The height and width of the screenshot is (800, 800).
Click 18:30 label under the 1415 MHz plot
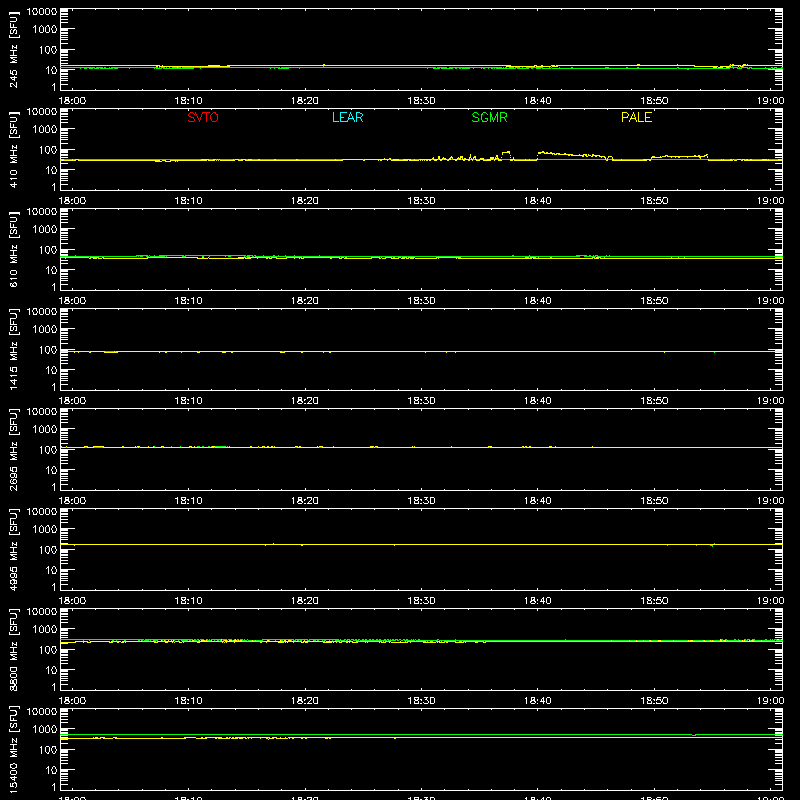point(421,401)
